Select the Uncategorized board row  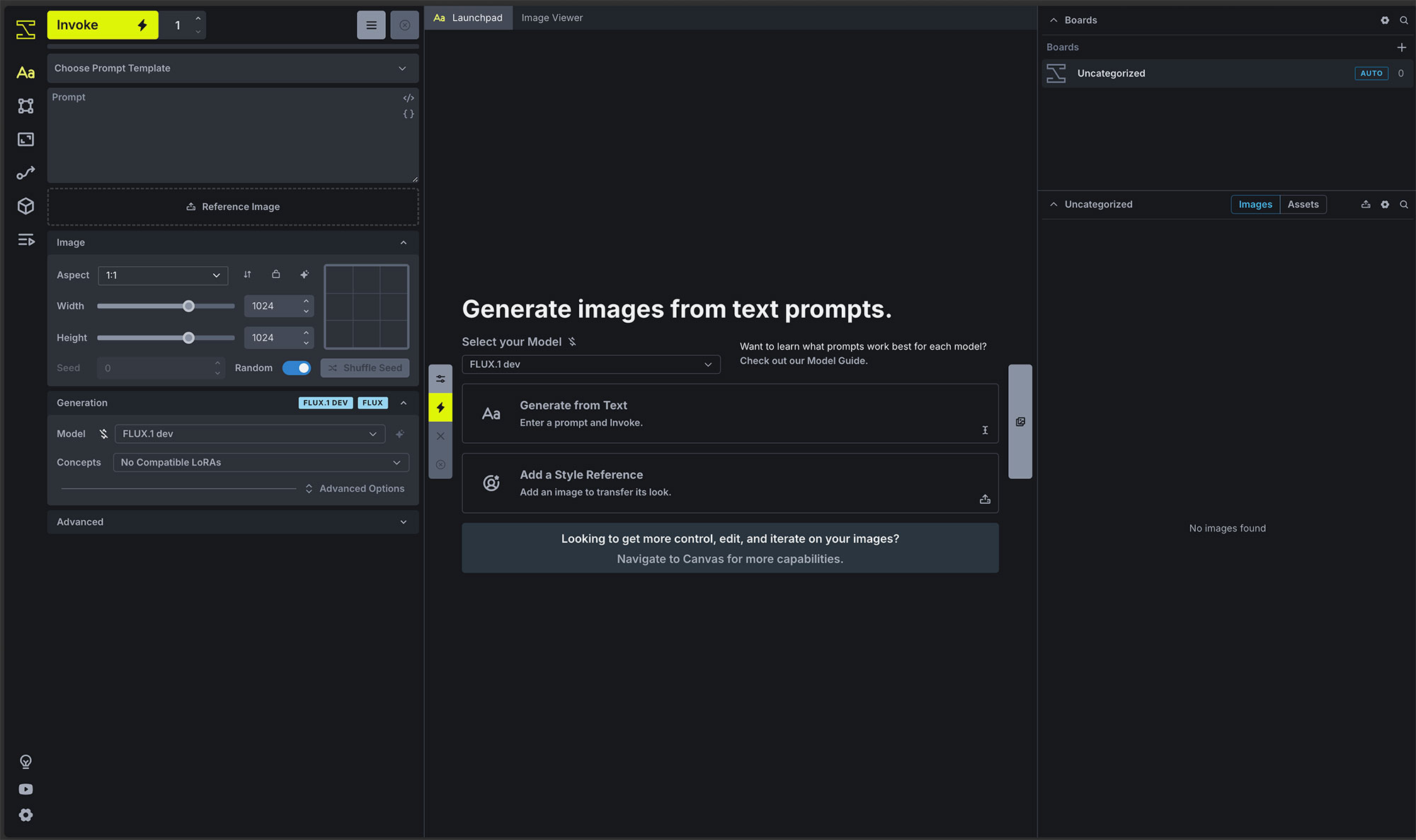[x=1227, y=74]
